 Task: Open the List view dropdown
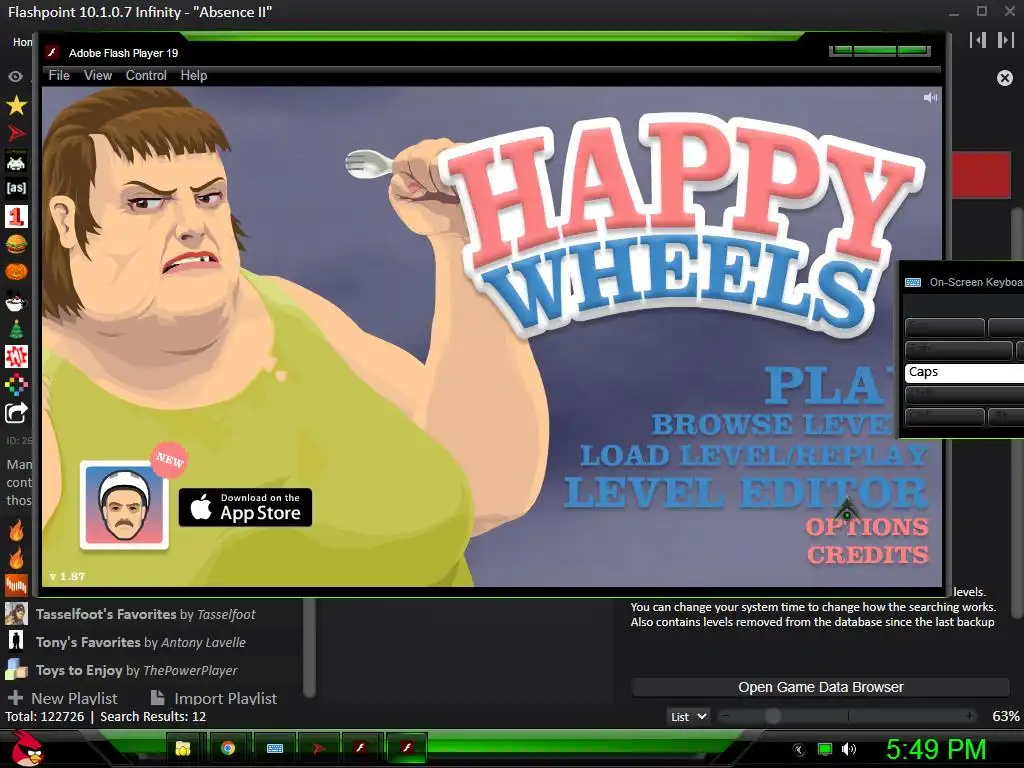(x=688, y=716)
